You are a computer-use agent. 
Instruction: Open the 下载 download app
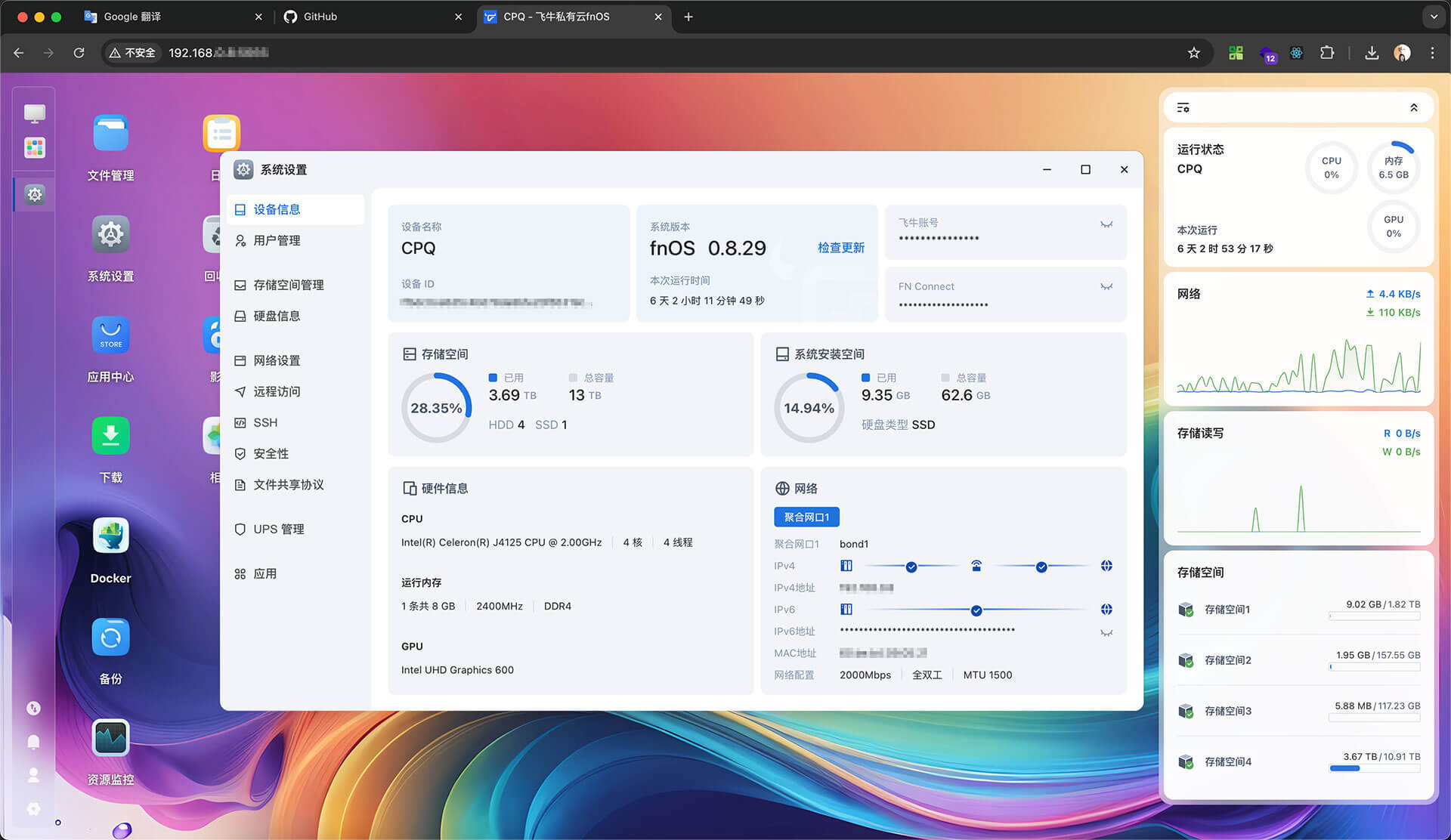(x=110, y=436)
